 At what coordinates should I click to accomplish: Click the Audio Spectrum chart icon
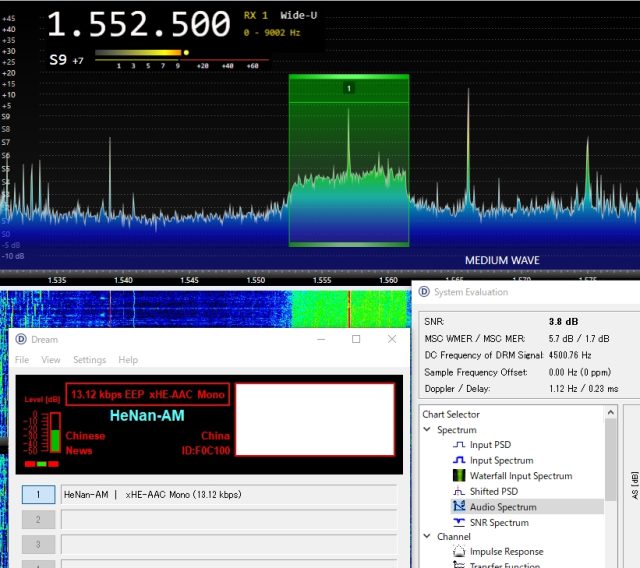pyautogui.click(x=460, y=507)
